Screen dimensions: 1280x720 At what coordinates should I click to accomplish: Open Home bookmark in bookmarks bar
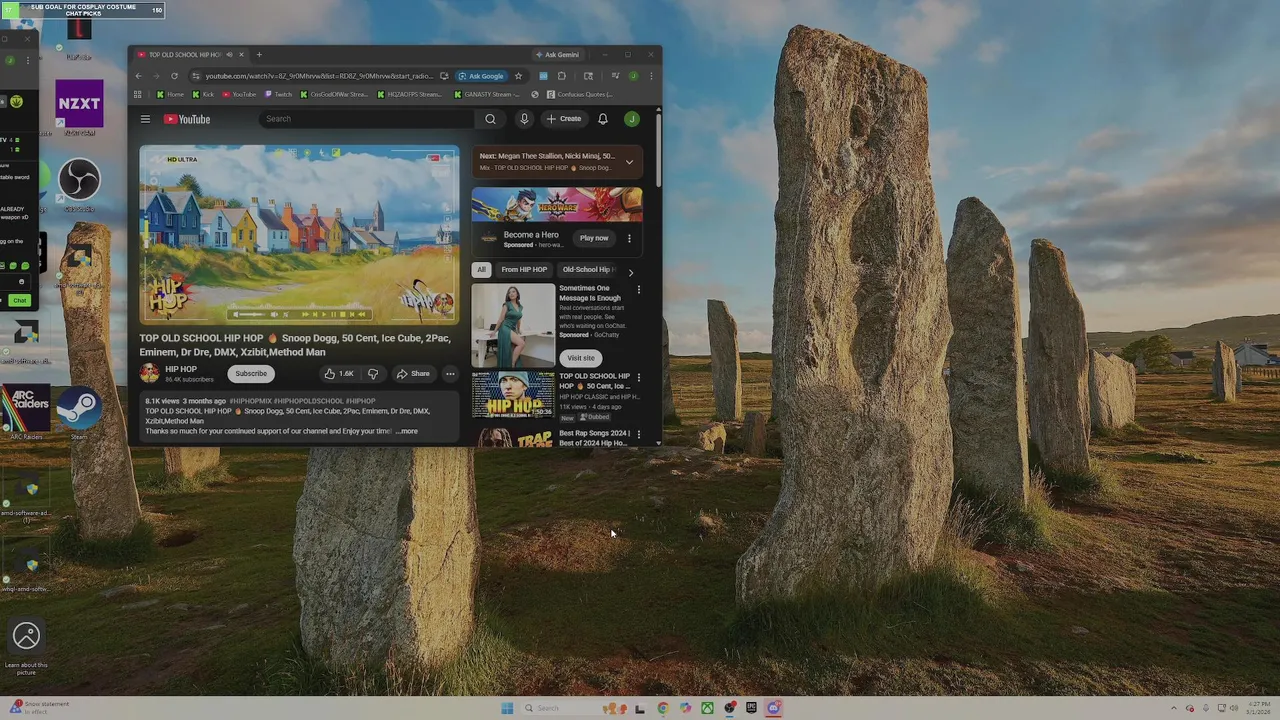coord(170,95)
